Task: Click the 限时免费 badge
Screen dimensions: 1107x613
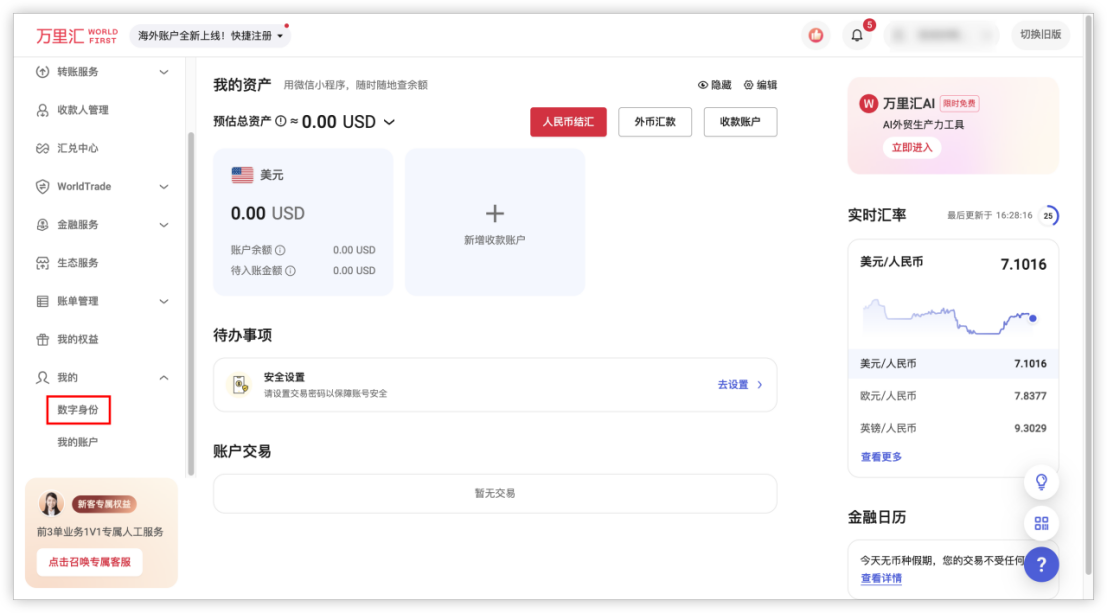Action: point(959,104)
